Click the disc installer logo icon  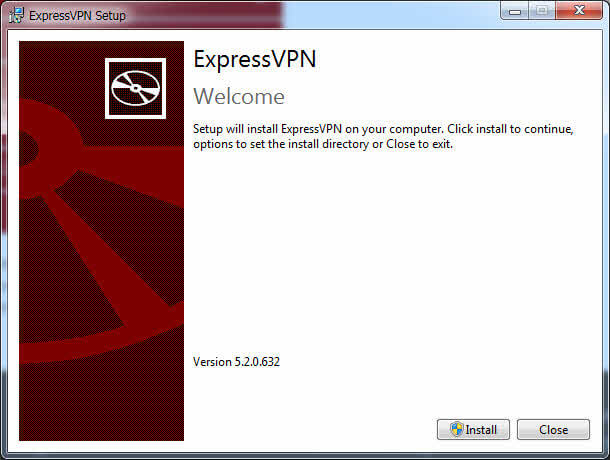(135, 88)
